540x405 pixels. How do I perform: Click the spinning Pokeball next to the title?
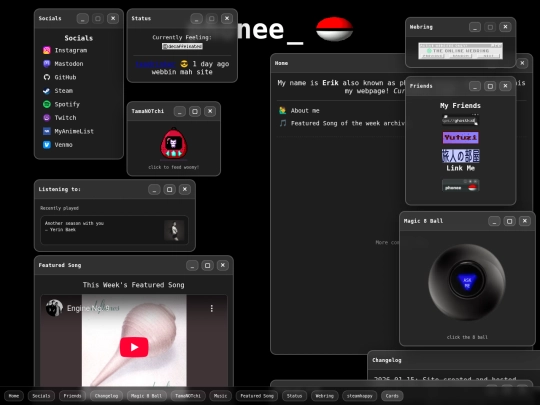[x=334, y=29]
